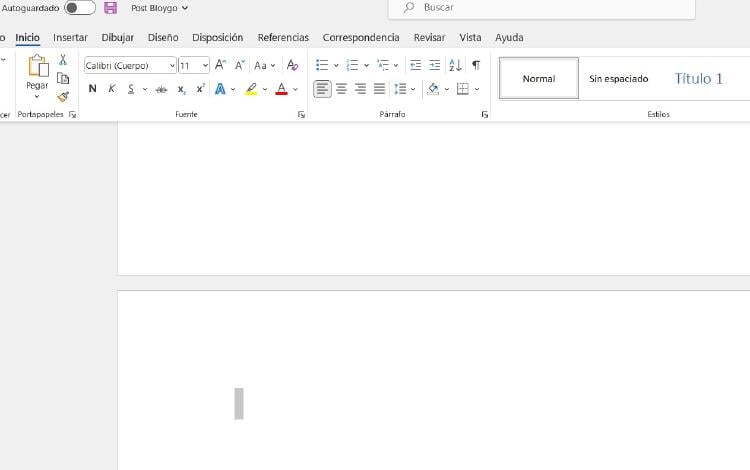Apply the Título 1 style

pos(698,78)
